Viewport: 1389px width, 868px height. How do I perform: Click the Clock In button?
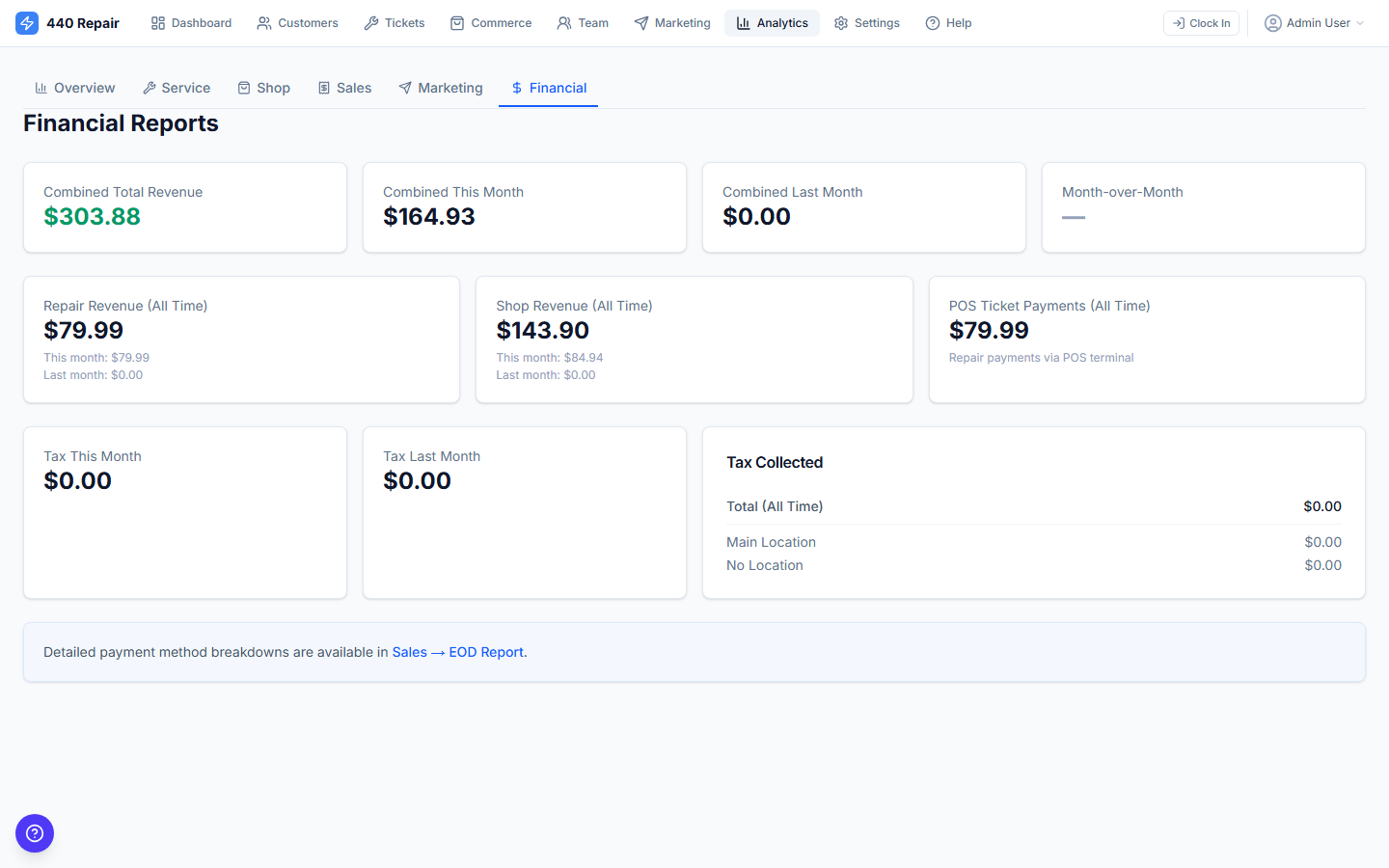(x=1201, y=22)
